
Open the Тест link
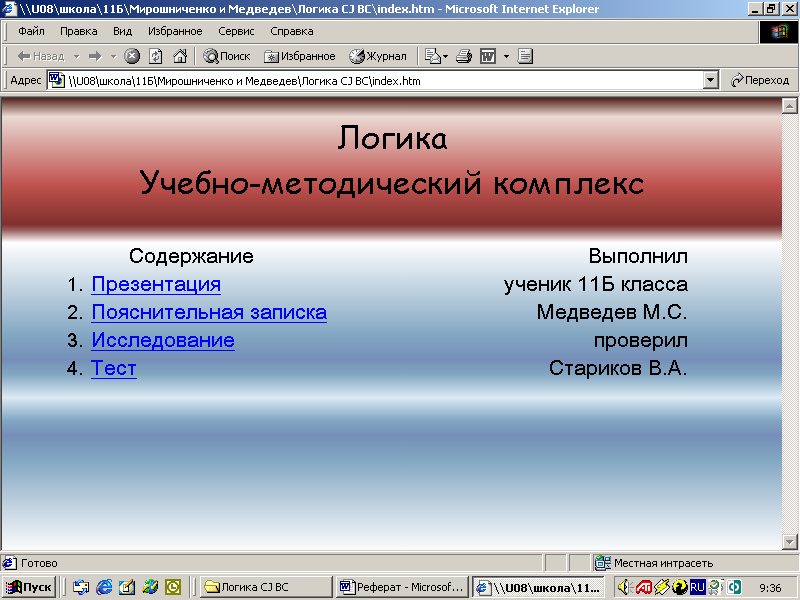[x=114, y=368]
